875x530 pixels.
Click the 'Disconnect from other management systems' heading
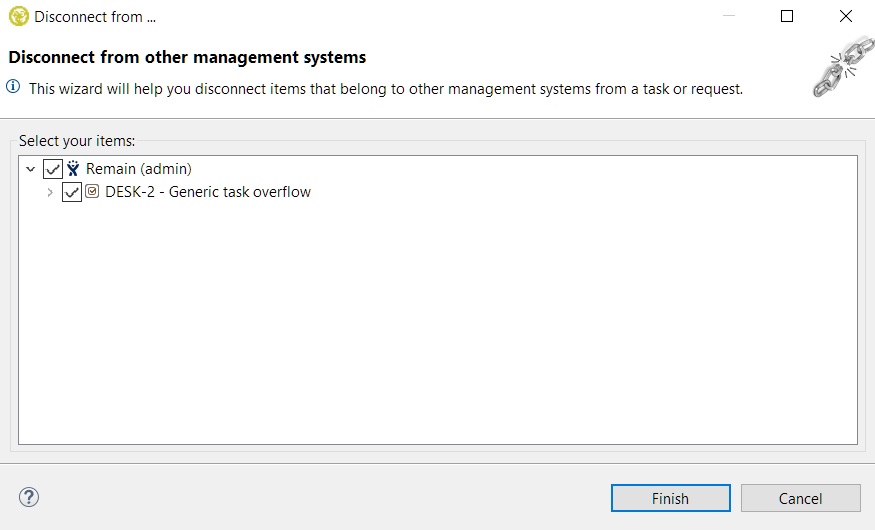coord(187,57)
